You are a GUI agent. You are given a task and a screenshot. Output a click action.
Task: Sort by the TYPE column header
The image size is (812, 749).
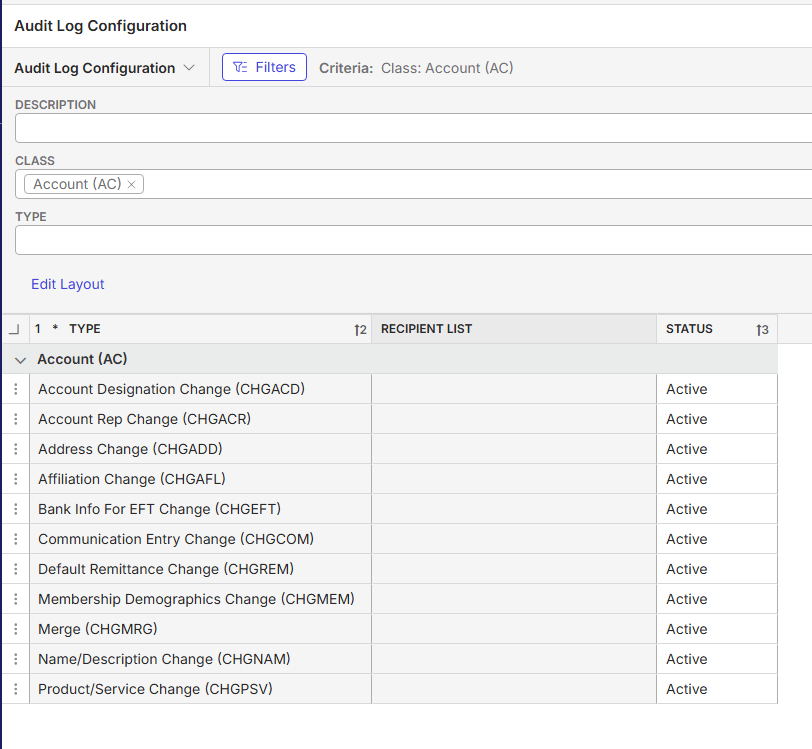click(x=200, y=329)
